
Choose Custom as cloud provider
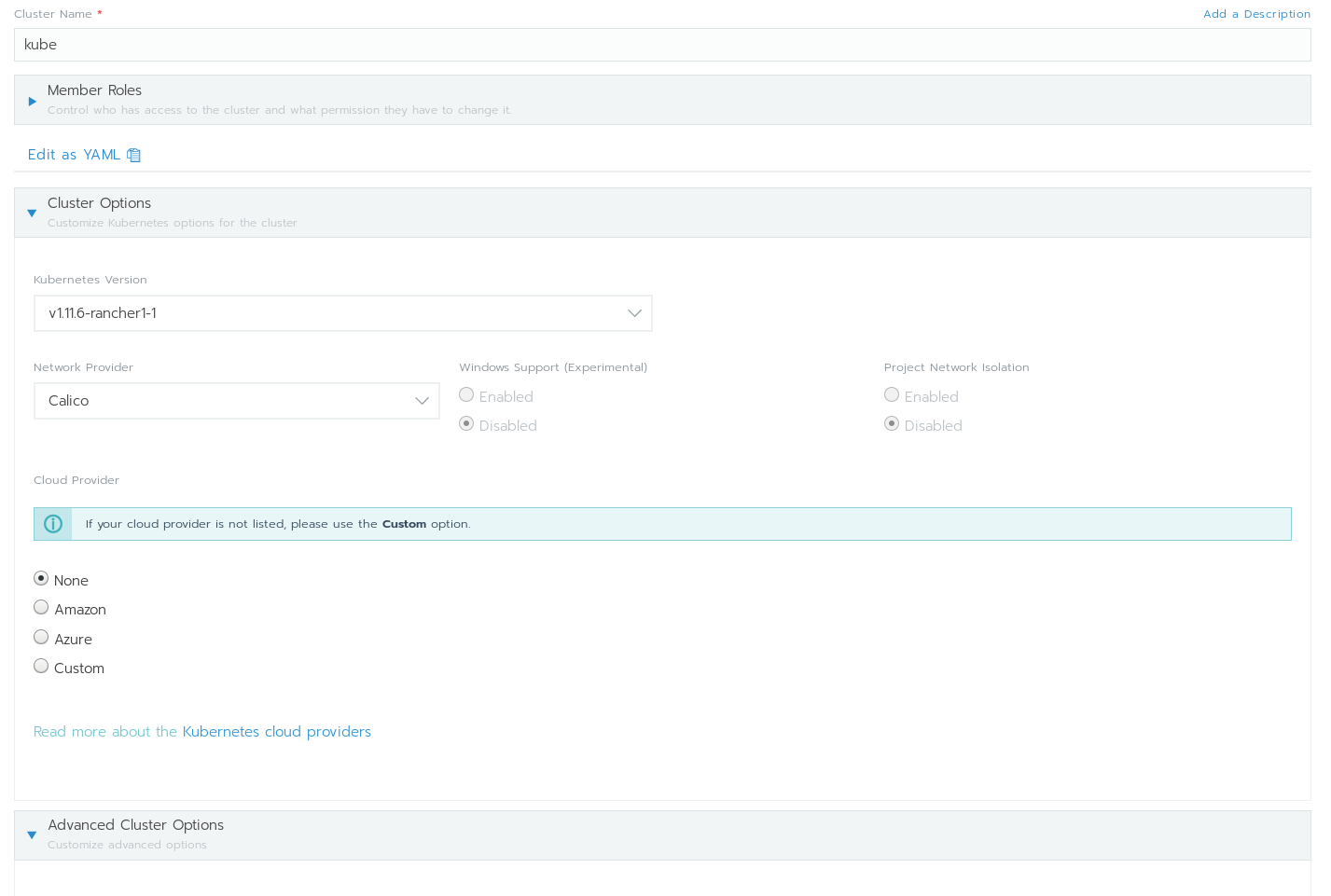pos(41,667)
